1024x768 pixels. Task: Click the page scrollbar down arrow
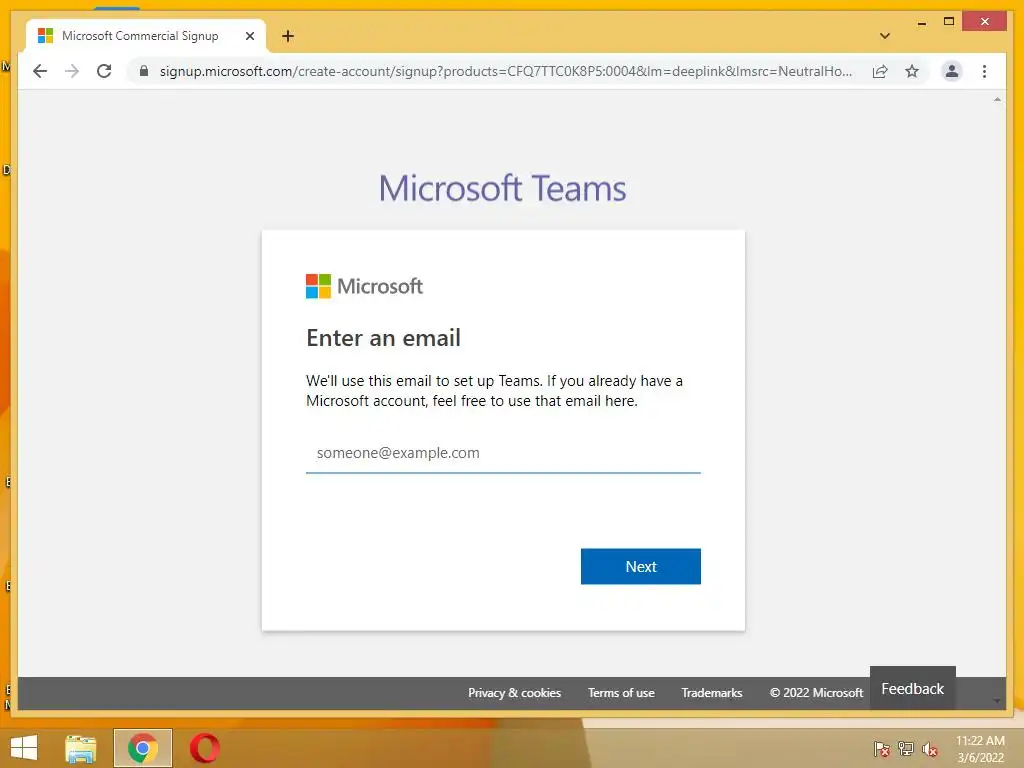tap(997, 701)
